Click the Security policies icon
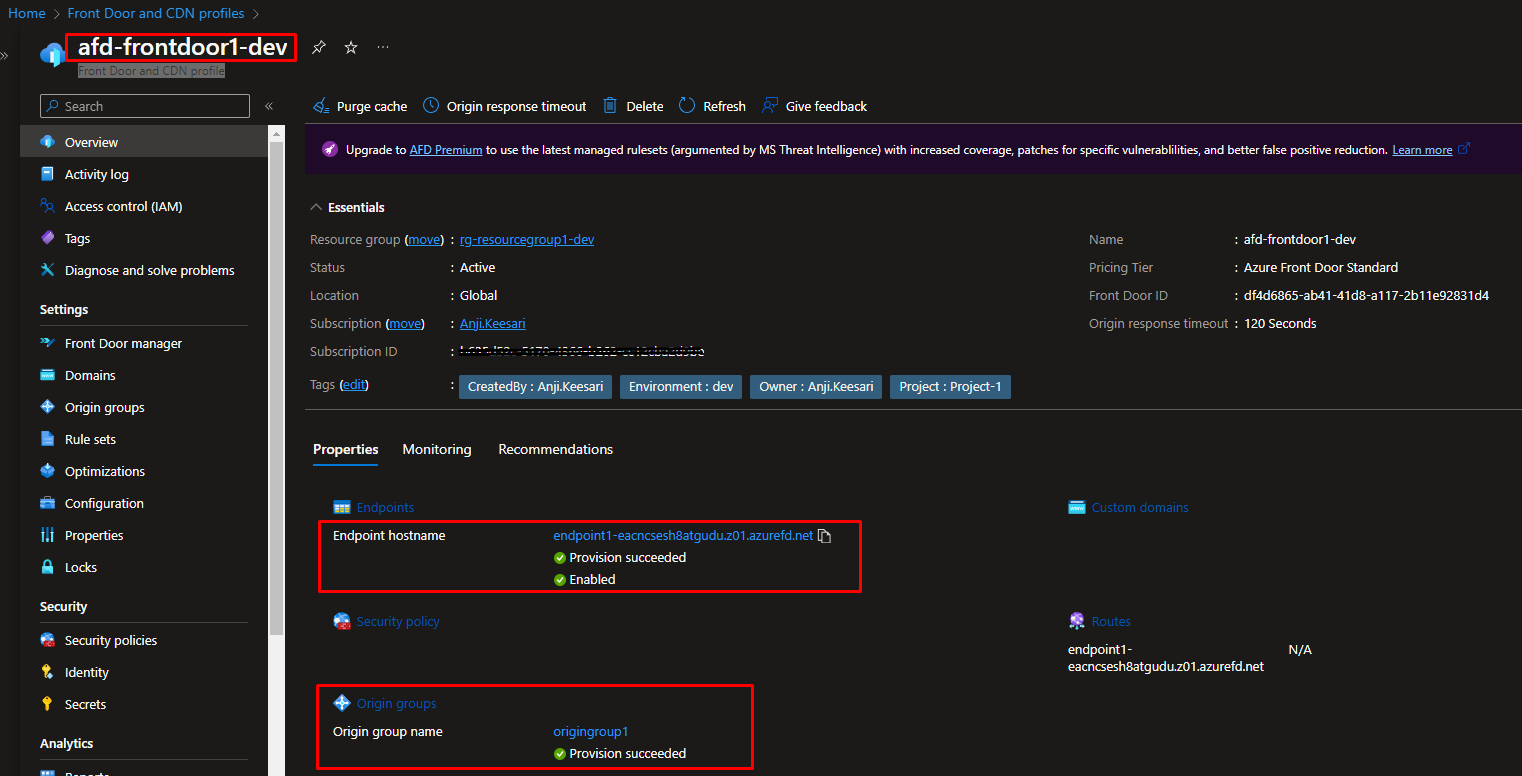Viewport: 1522px width, 776px height. click(x=47, y=640)
